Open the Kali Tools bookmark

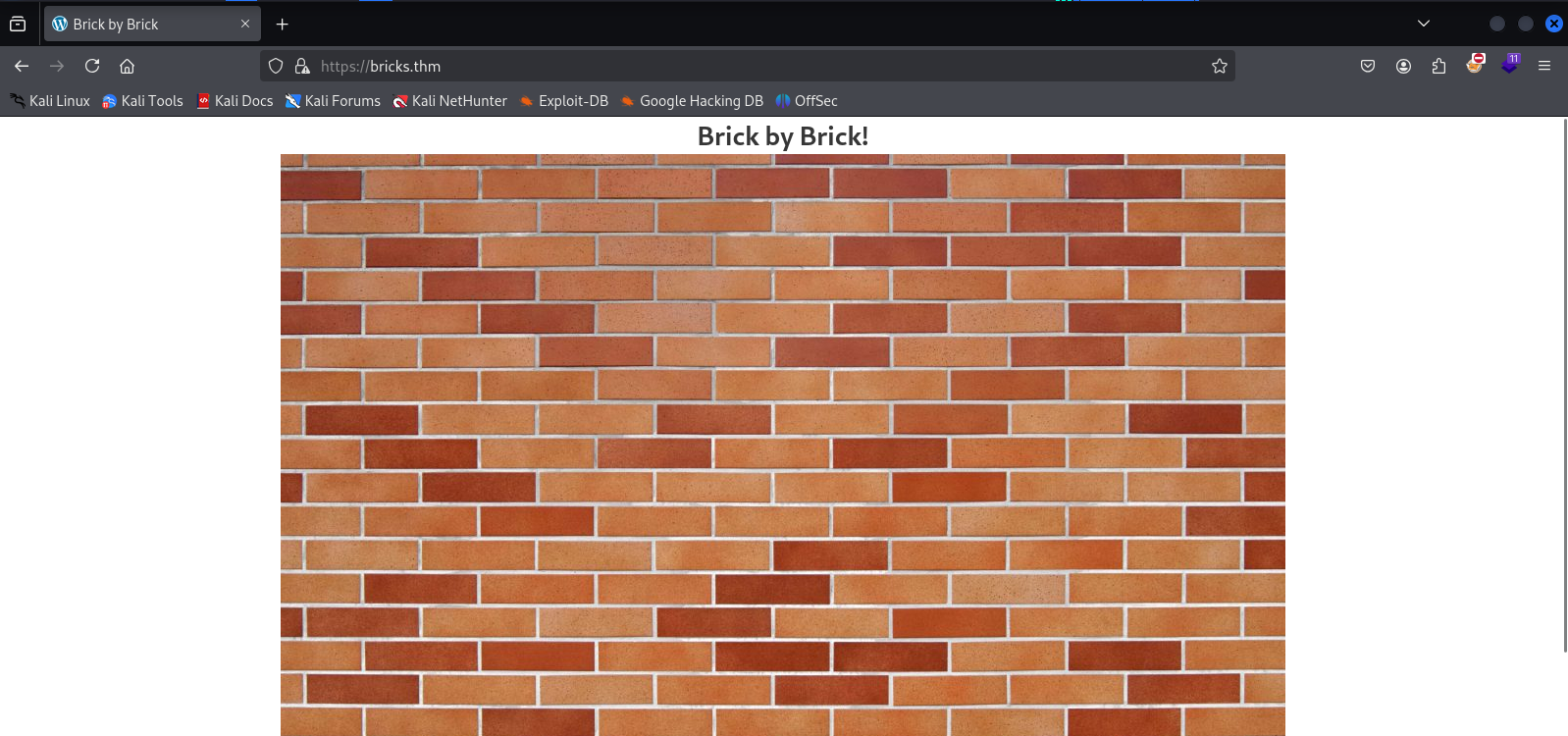pyautogui.click(x=142, y=101)
